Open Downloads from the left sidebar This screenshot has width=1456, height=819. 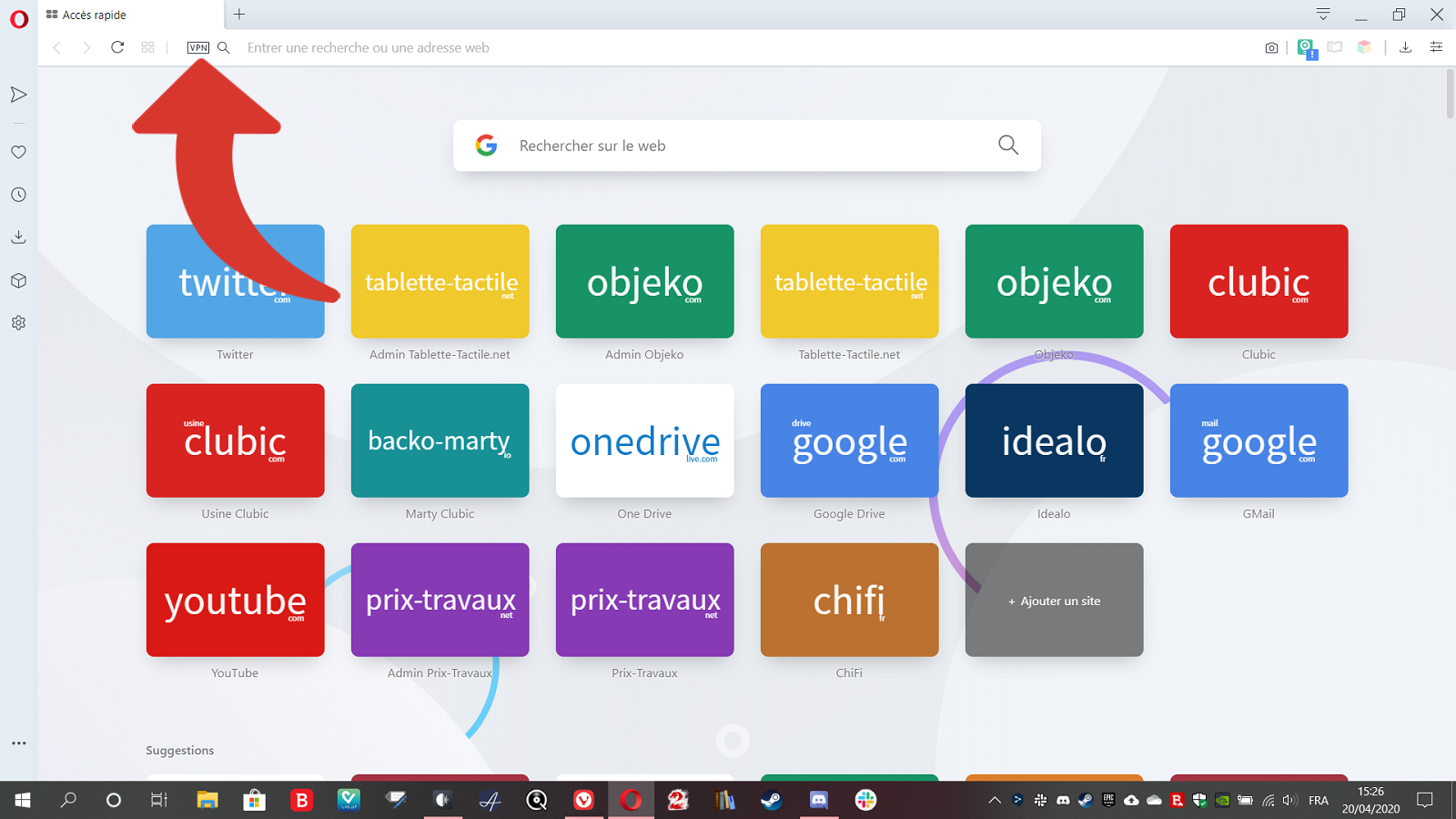click(x=18, y=237)
